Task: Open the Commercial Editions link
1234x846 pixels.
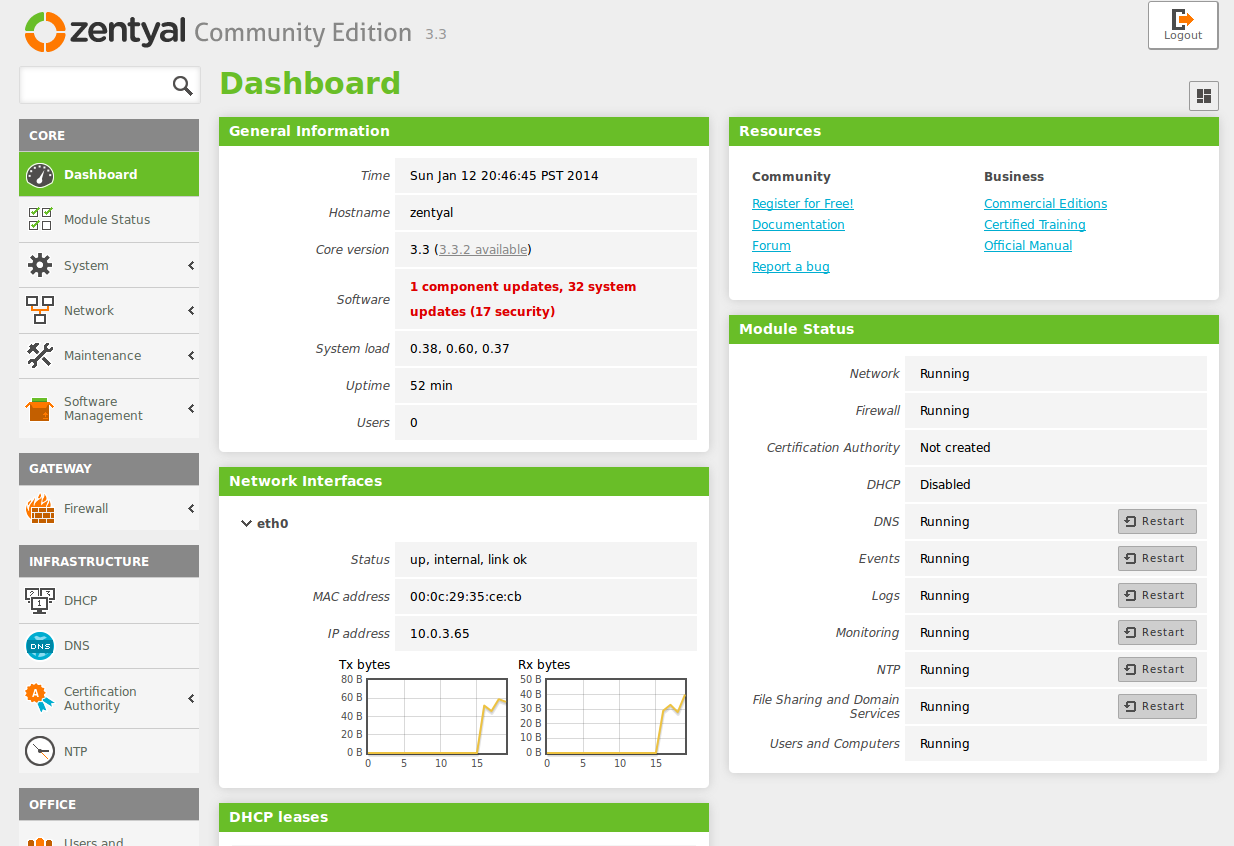Action: 1045,204
